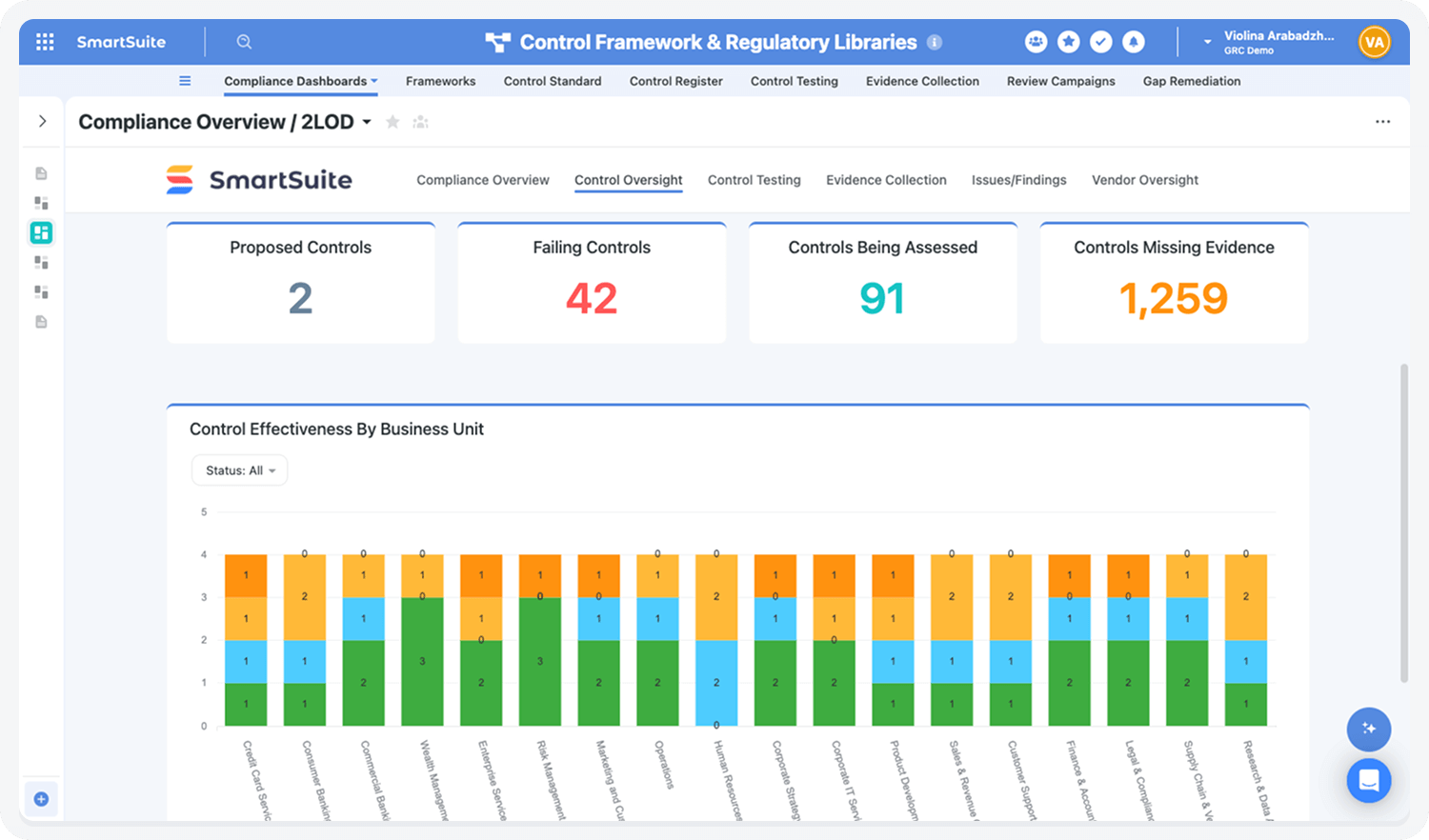Click the favorites star icon in top bar
Viewport: 1429px width, 840px height.
(1068, 42)
